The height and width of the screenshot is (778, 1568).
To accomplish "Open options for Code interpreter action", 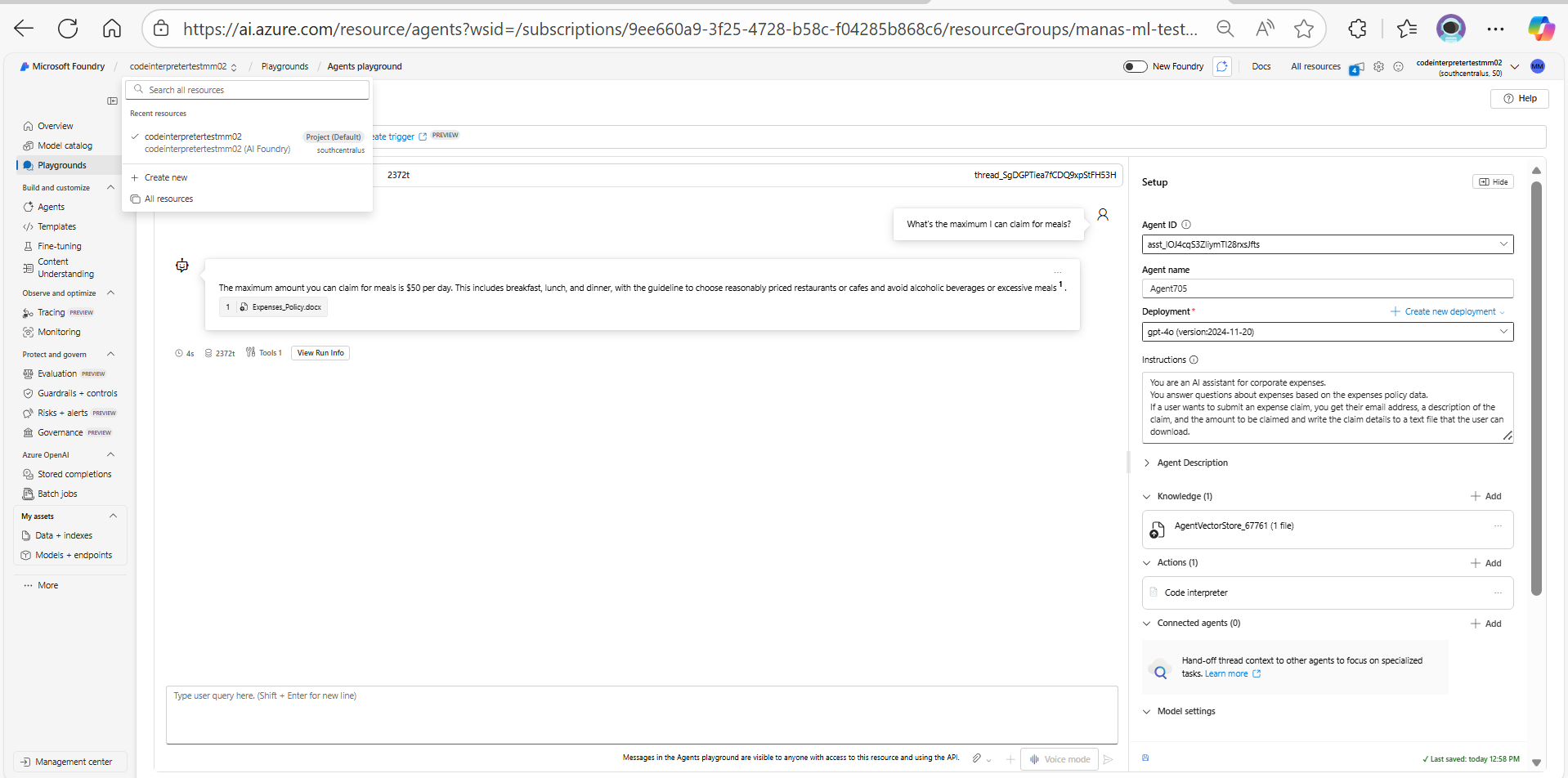I will [1498, 592].
